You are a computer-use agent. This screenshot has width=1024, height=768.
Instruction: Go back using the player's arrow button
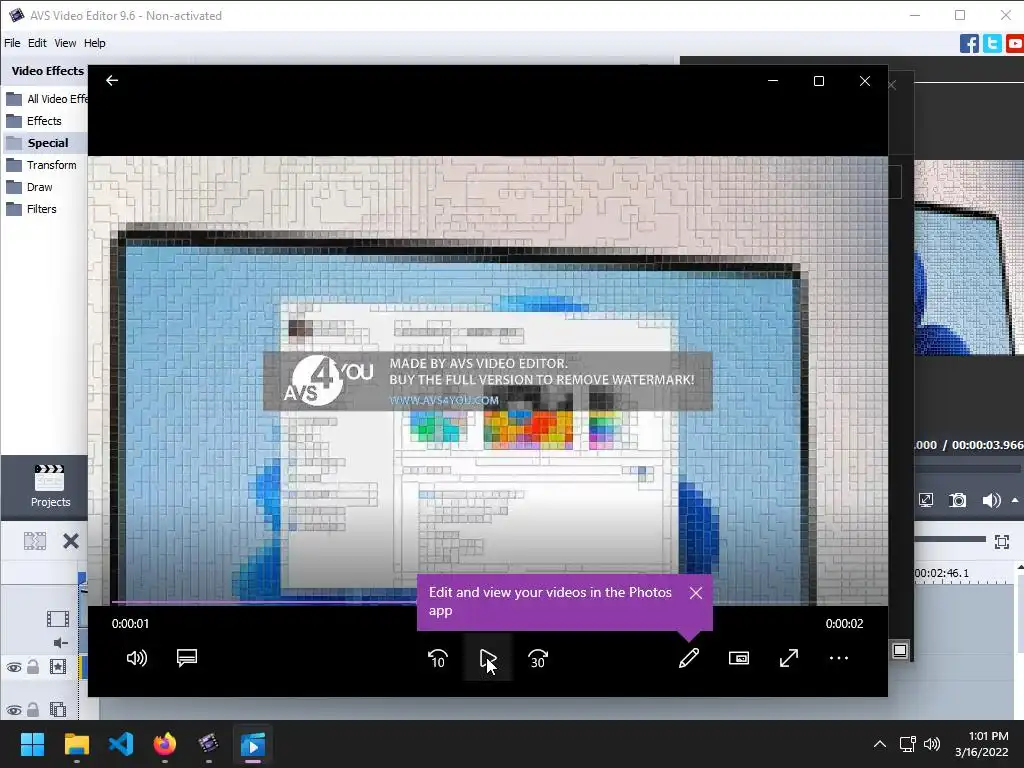pos(112,80)
